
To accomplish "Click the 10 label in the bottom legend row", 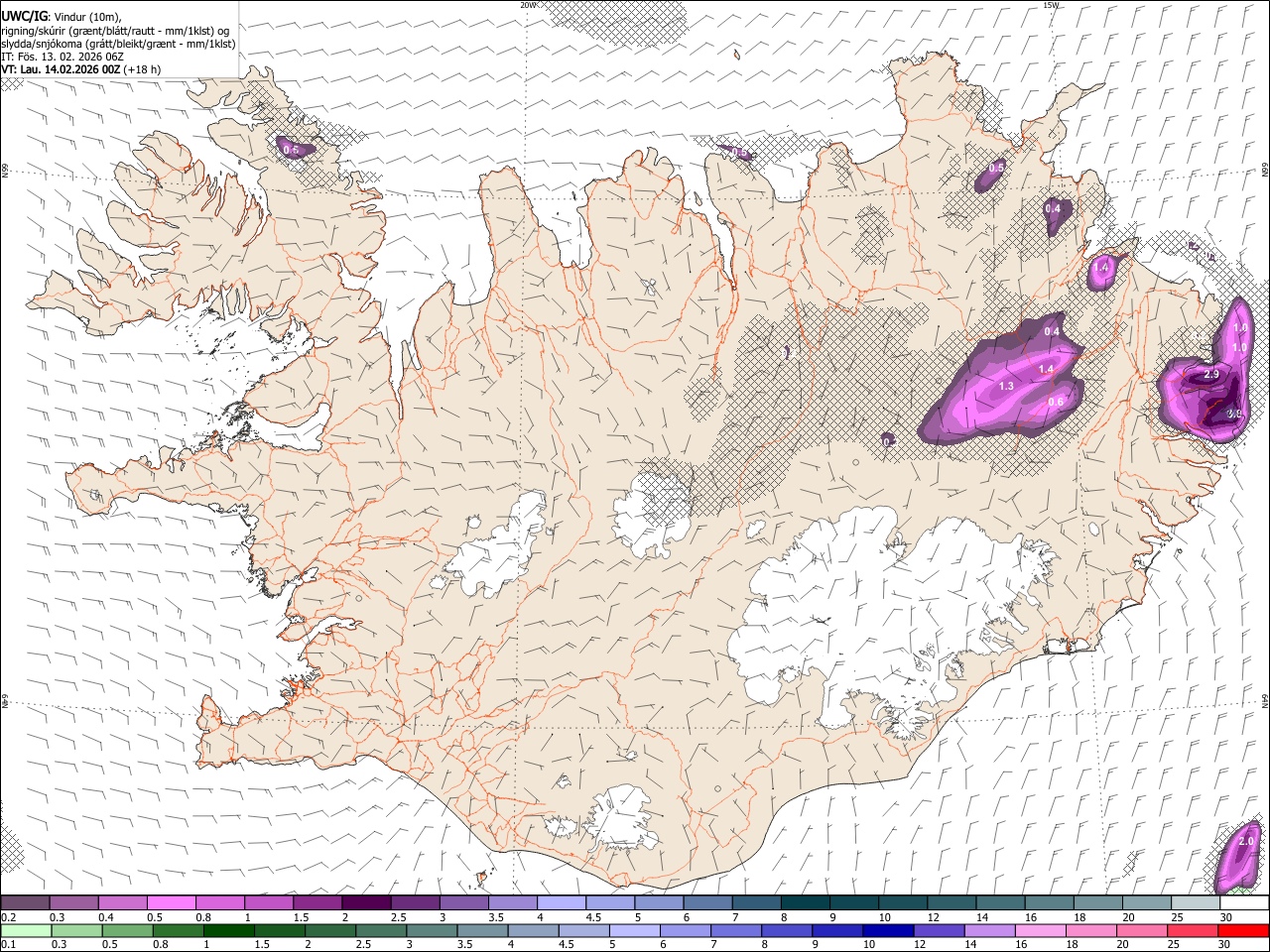I will [x=869, y=944].
